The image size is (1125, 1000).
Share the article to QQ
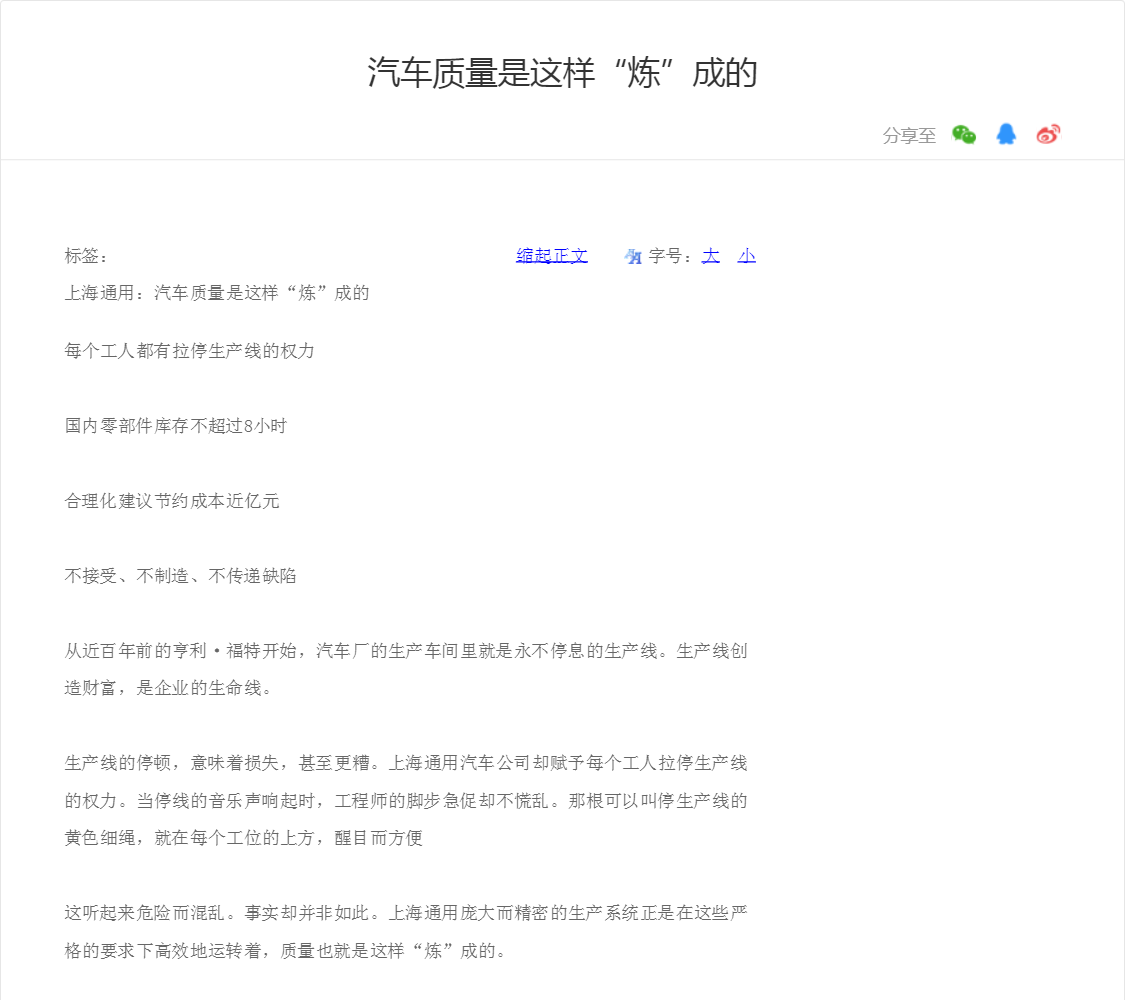[1006, 134]
